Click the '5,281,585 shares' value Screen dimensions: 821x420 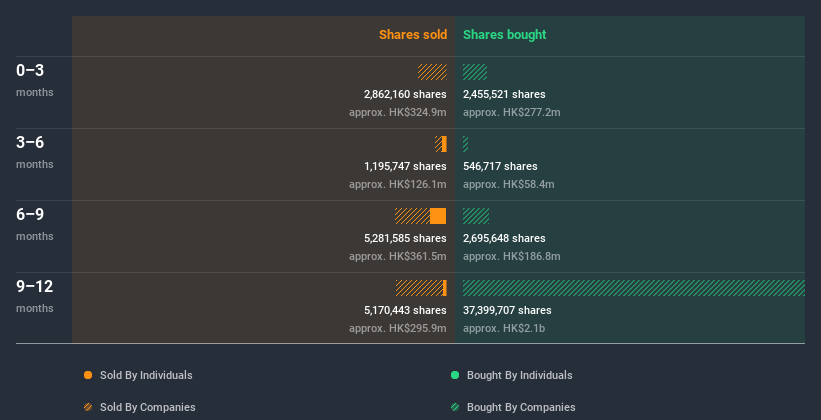[405, 238]
